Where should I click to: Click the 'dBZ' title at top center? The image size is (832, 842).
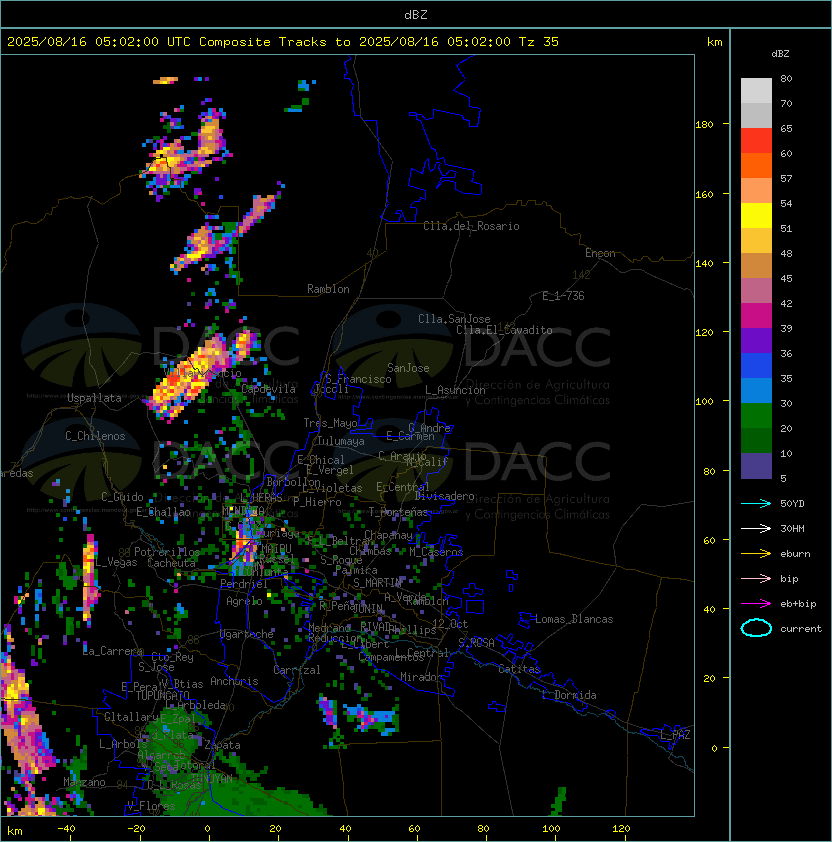pyautogui.click(x=416, y=15)
